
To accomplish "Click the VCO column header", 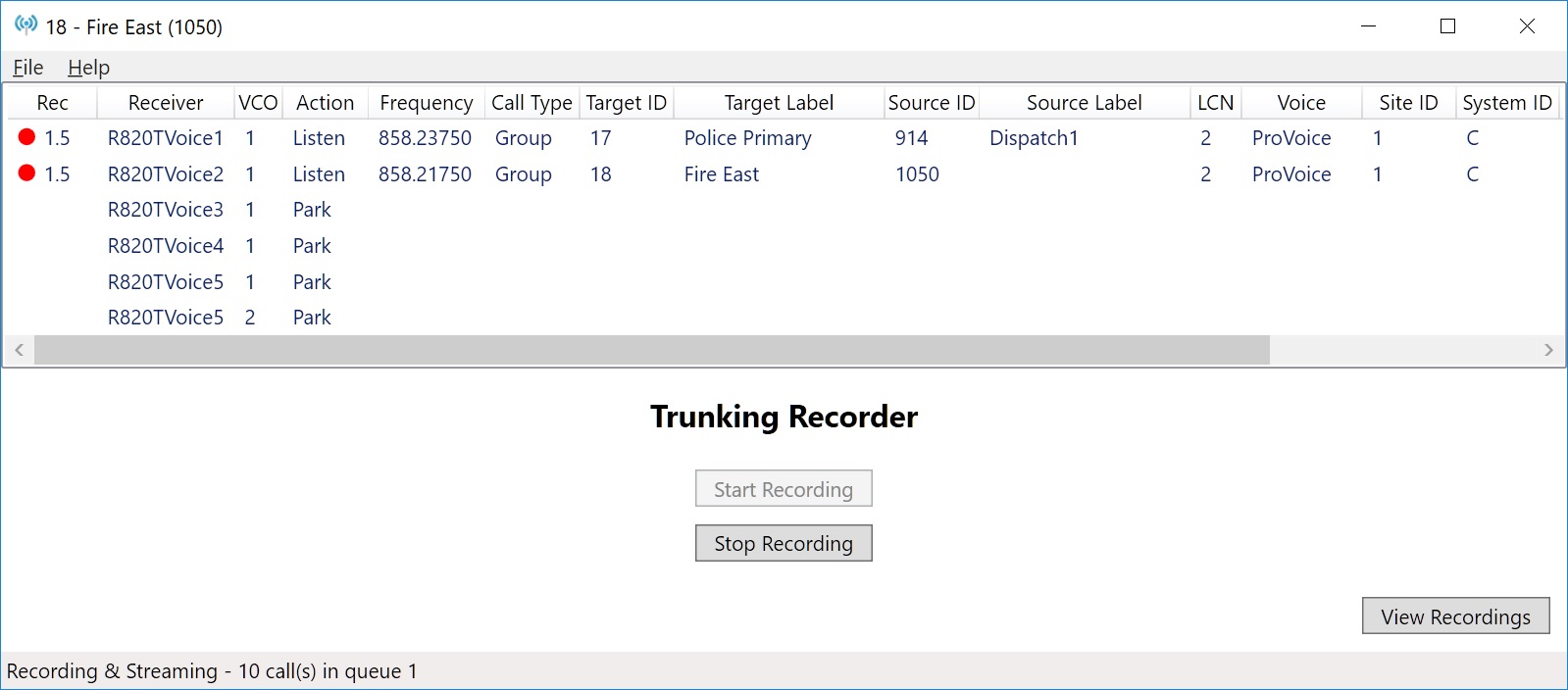I will point(258,103).
